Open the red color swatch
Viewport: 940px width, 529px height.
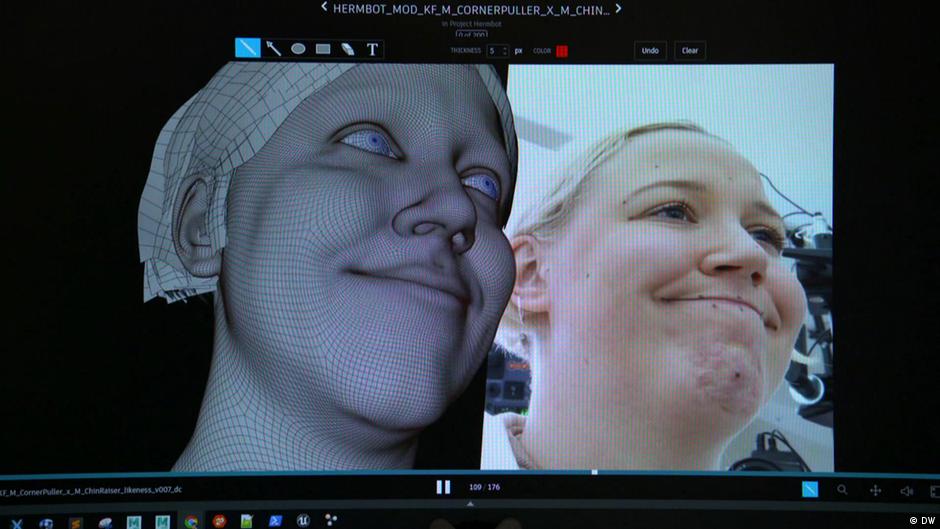pyautogui.click(x=562, y=51)
